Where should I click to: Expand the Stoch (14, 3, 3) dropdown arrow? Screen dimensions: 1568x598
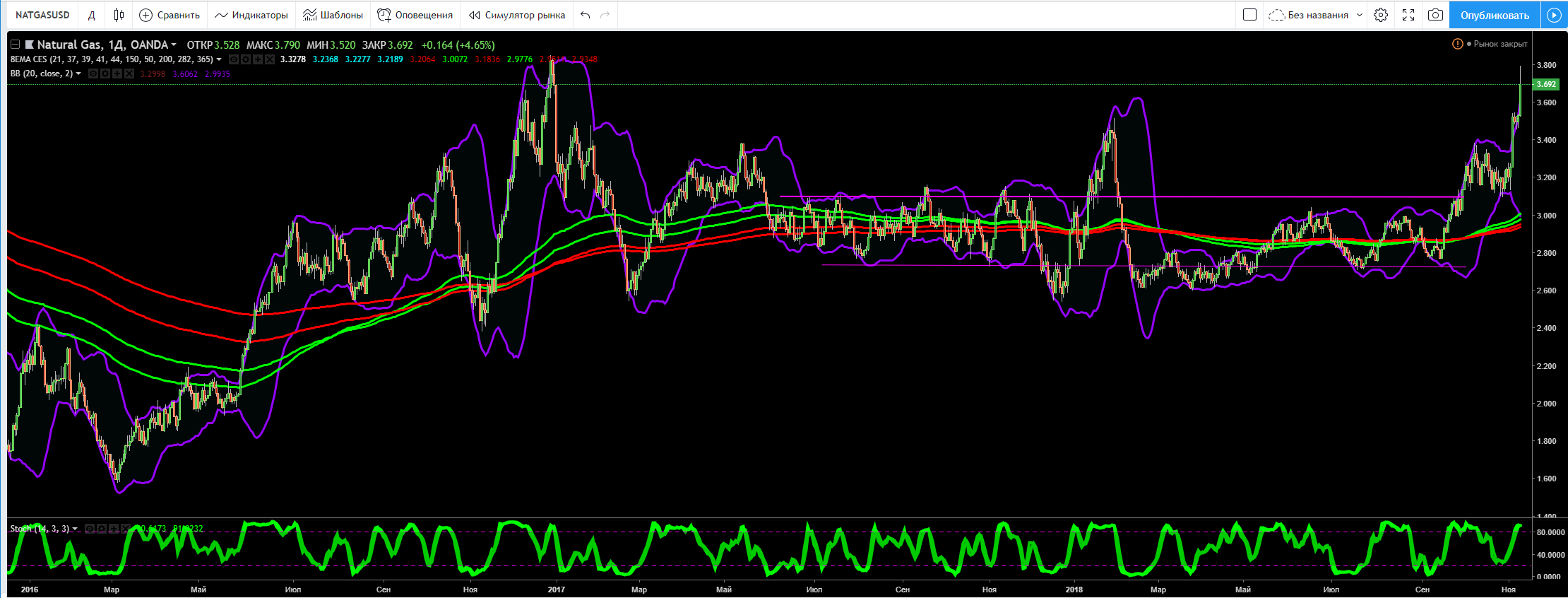pos(76,529)
